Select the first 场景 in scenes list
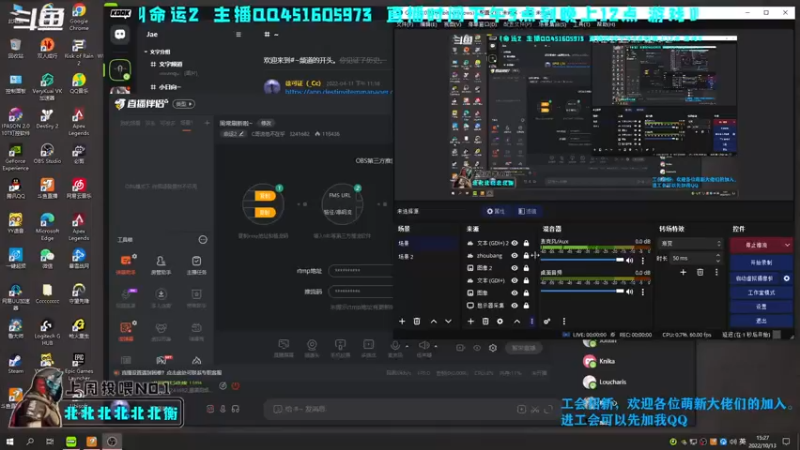Image resolution: width=800 pixels, height=450 pixels. [x=427, y=243]
